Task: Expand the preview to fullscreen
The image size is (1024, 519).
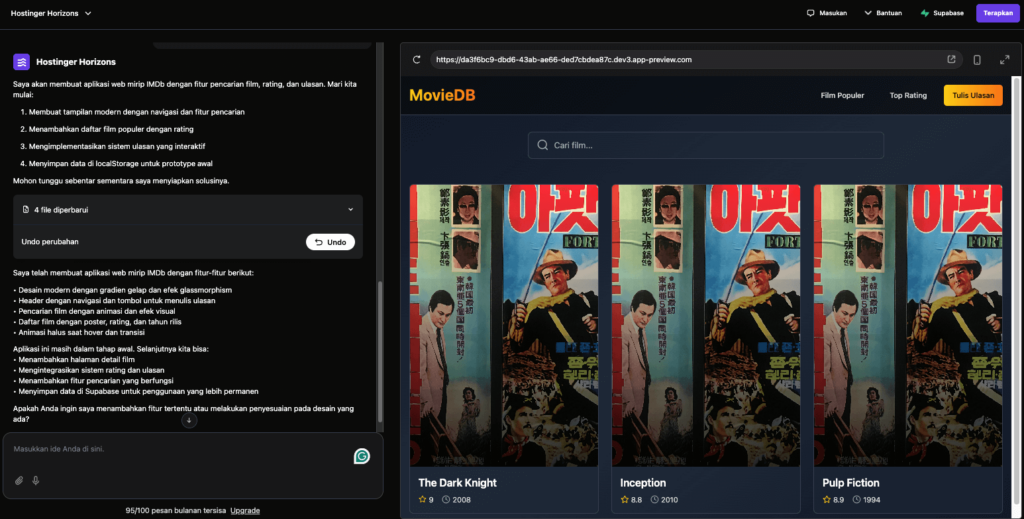Action: pos(1004,60)
